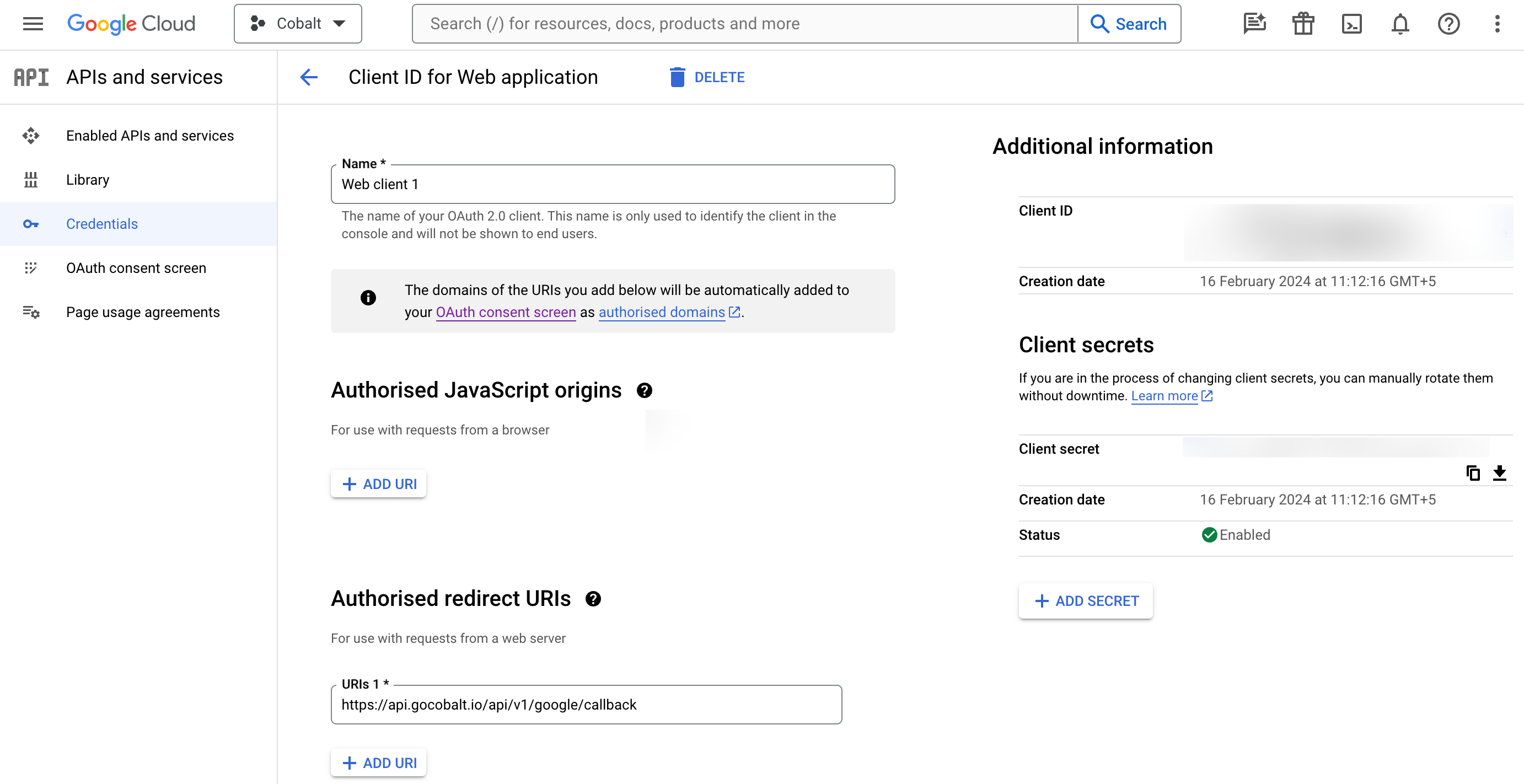Follow the authorised domains link
The height and width of the screenshot is (784, 1524).
662,312
